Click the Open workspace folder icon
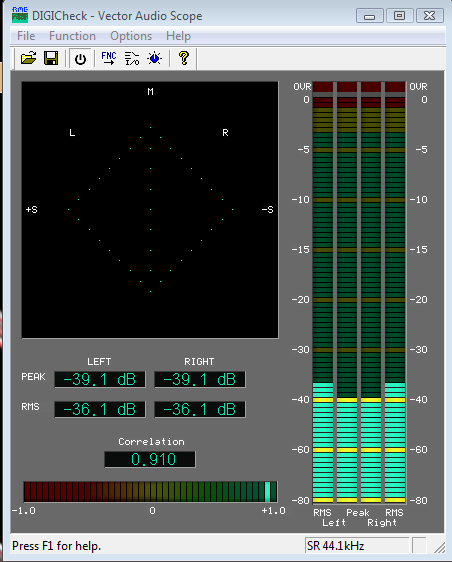 (x=28, y=58)
